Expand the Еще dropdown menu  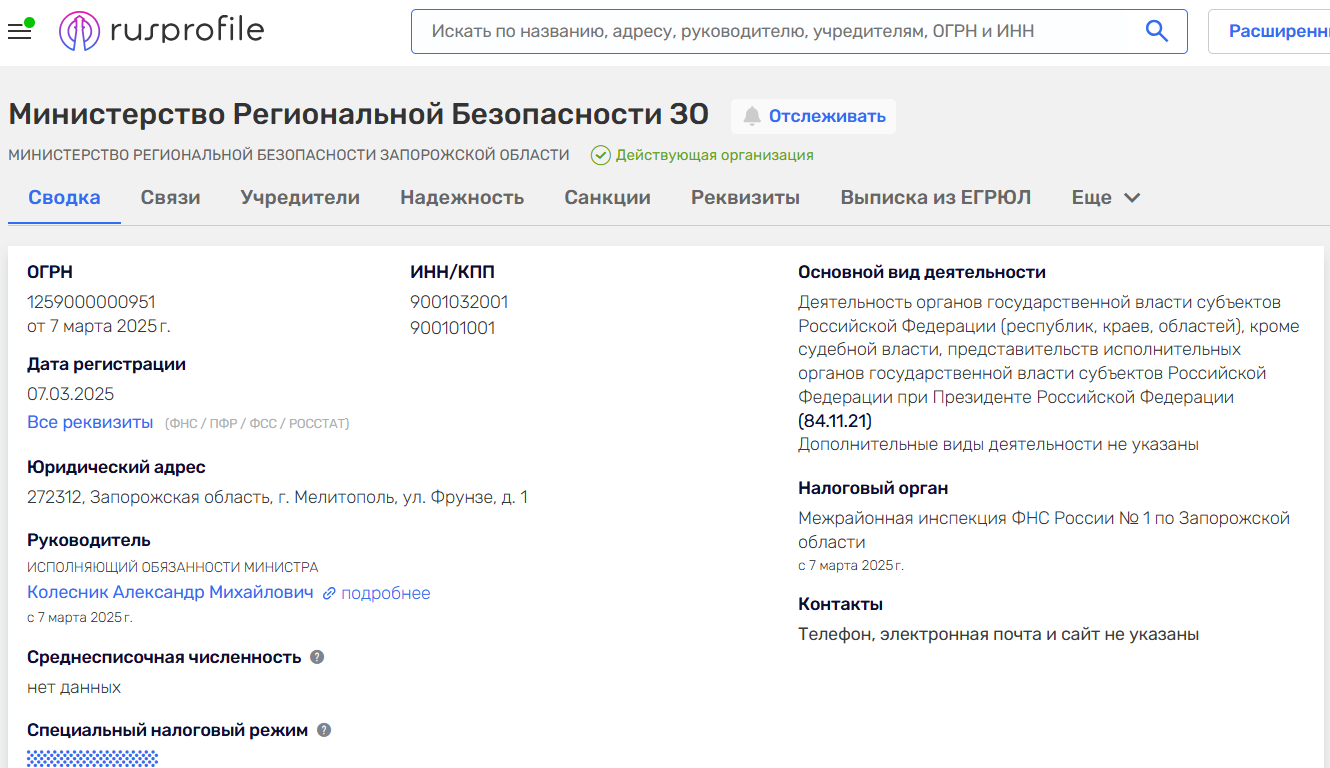pos(1104,197)
